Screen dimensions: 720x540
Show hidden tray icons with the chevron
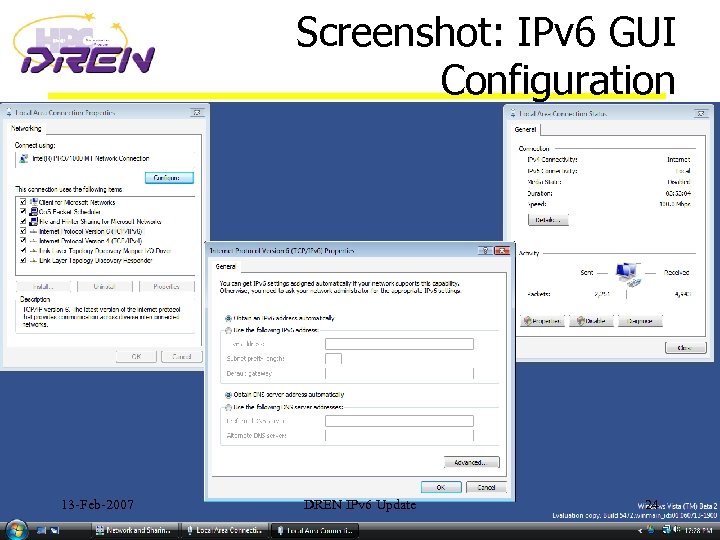[640, 531]
